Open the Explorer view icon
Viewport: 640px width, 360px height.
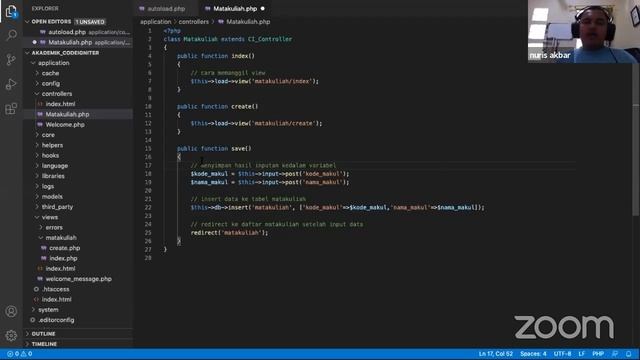[11, 11]
